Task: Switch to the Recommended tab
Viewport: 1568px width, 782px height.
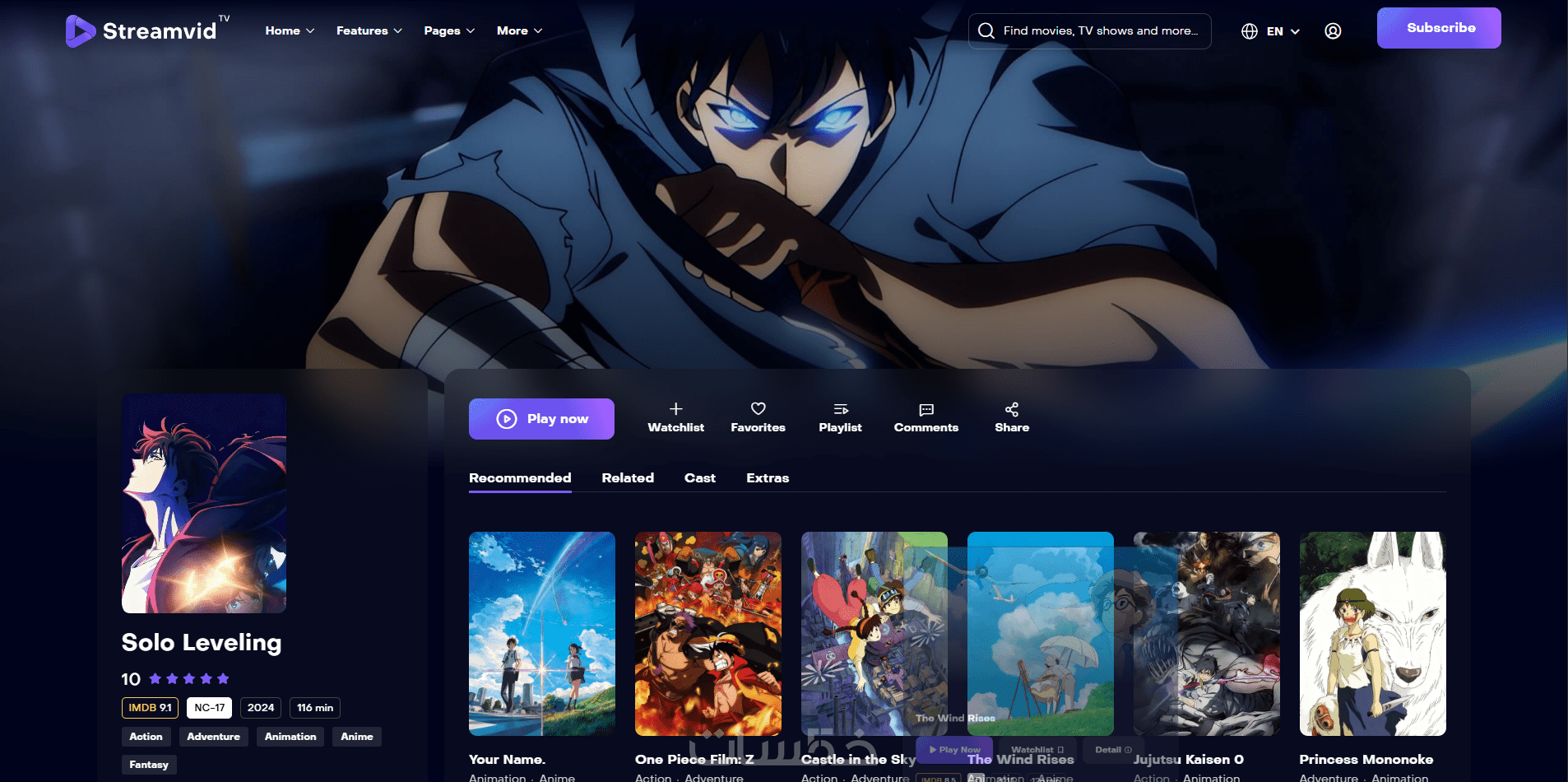Action: pyautogui.click(x=520, y=478)
